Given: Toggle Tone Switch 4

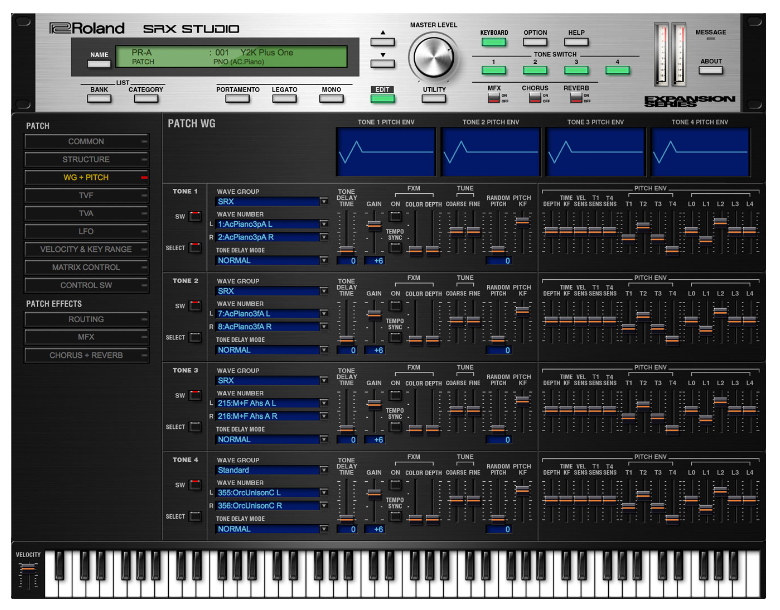Looking at the screenshot, I should point(617,70).
